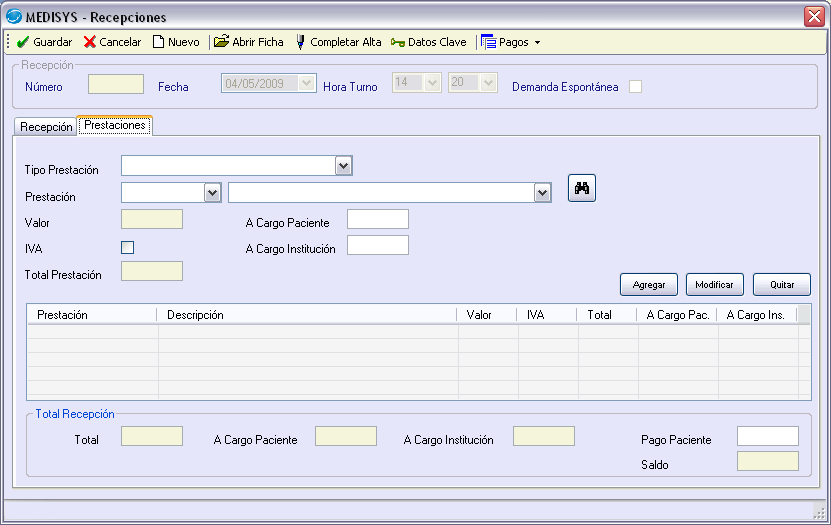
Task: Click the Completar Alta pen icon
Action: (x=300, y=42)
